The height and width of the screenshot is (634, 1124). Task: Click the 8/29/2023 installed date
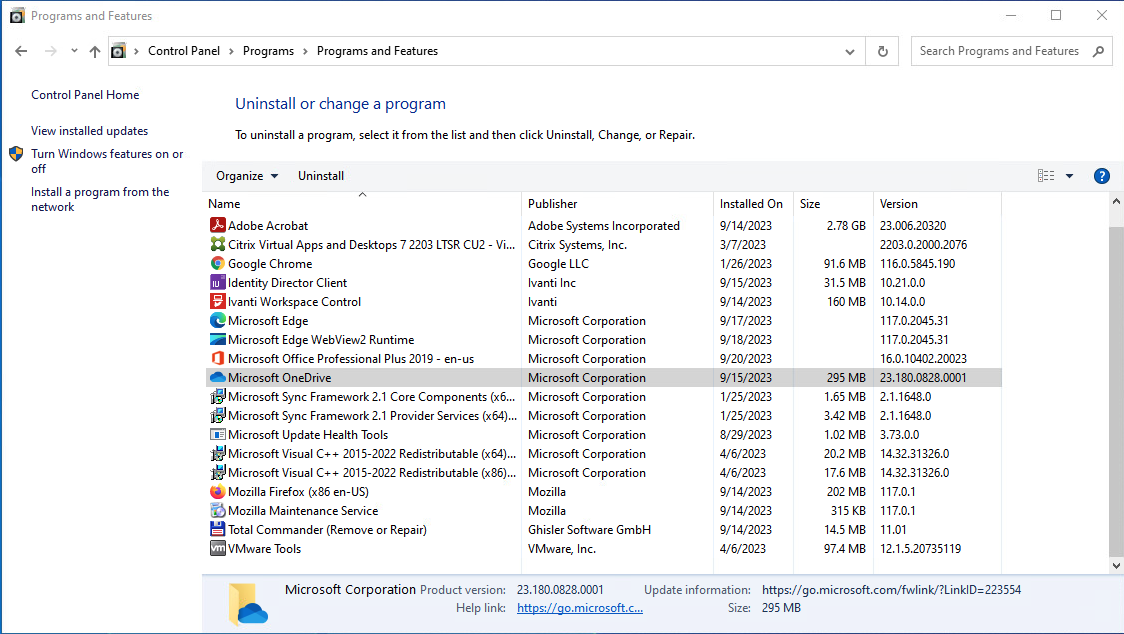pyautogui.click(x=746, y=435)
